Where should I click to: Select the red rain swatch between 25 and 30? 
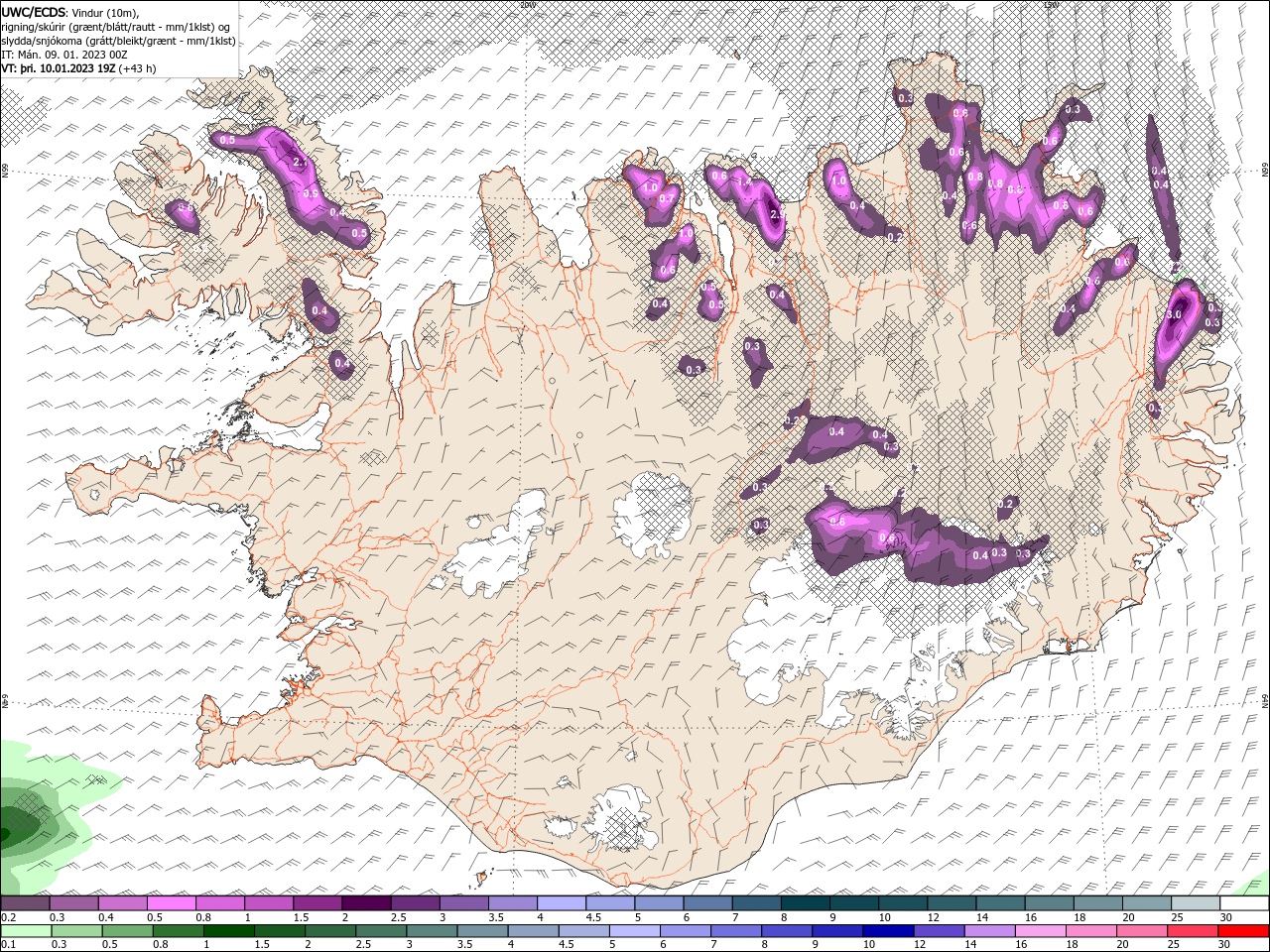[1193, 931]
